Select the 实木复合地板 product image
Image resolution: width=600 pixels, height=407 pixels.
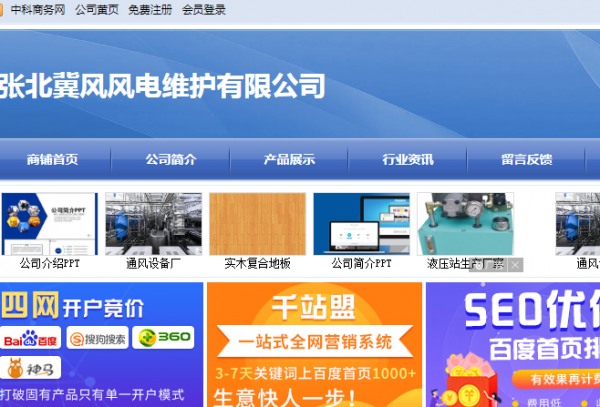[x=257, y=224]
